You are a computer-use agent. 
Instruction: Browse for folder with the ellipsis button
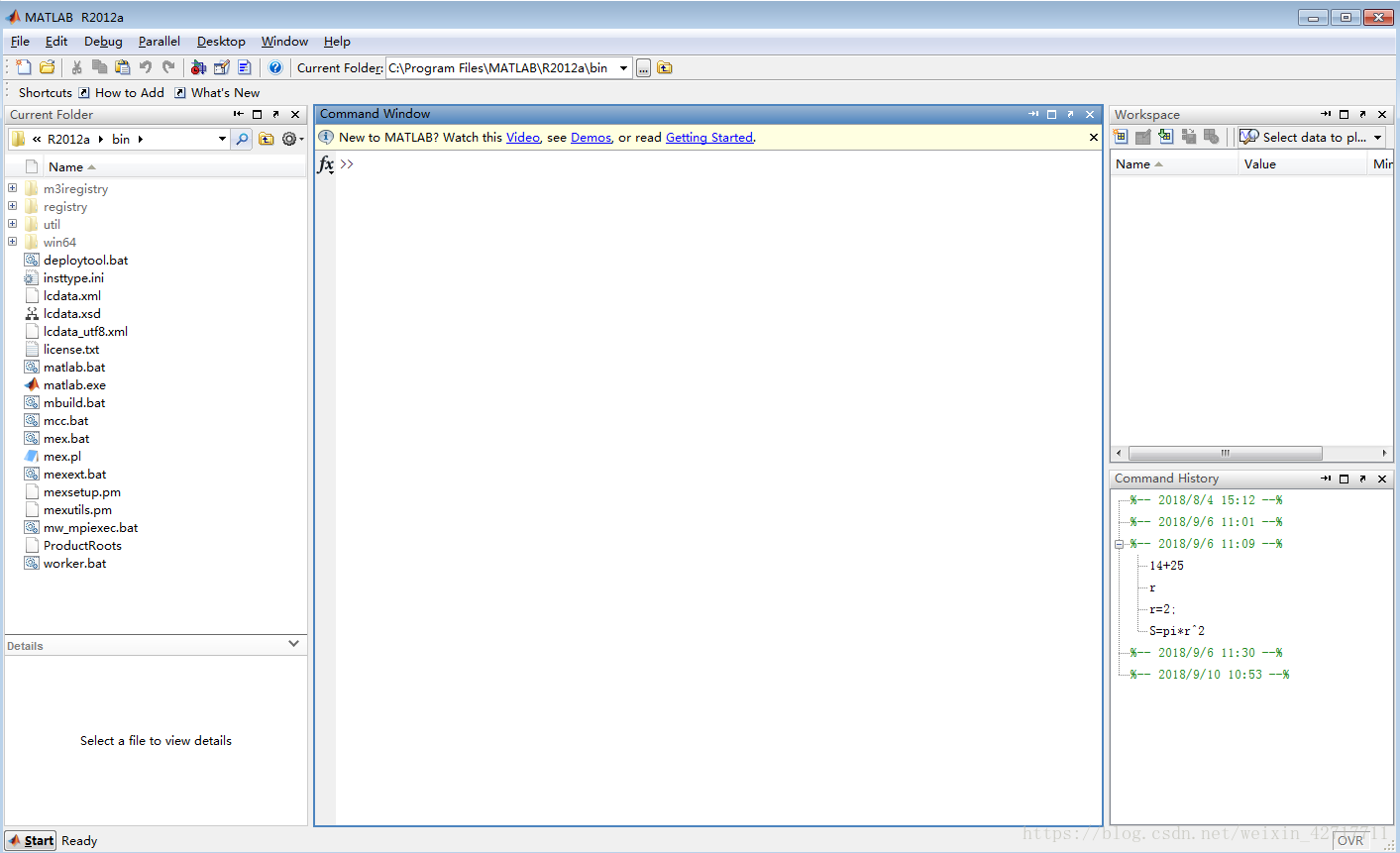click(x=643, y=68)
